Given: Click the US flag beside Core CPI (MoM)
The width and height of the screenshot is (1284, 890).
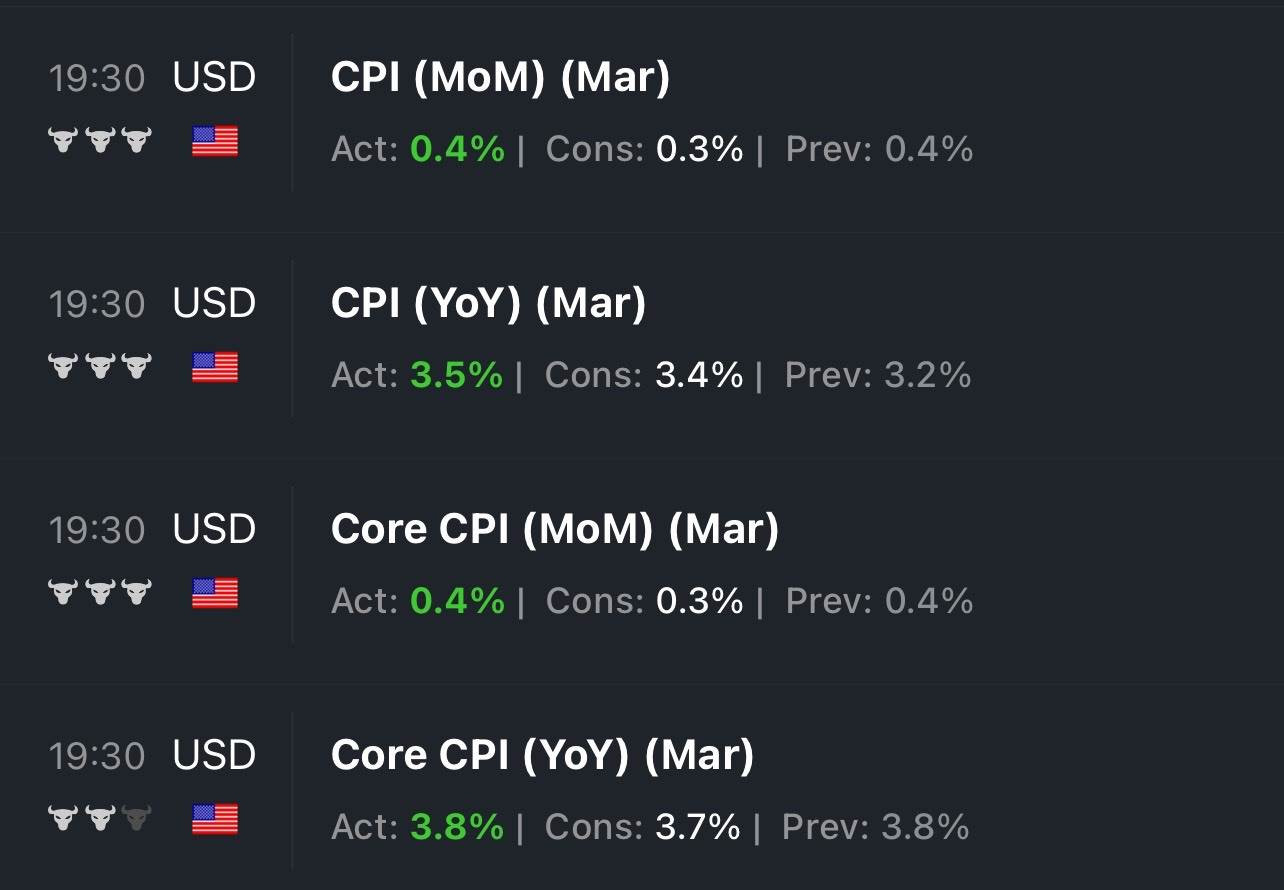Looking at the screenshot, I should click(x=215, y=593).
